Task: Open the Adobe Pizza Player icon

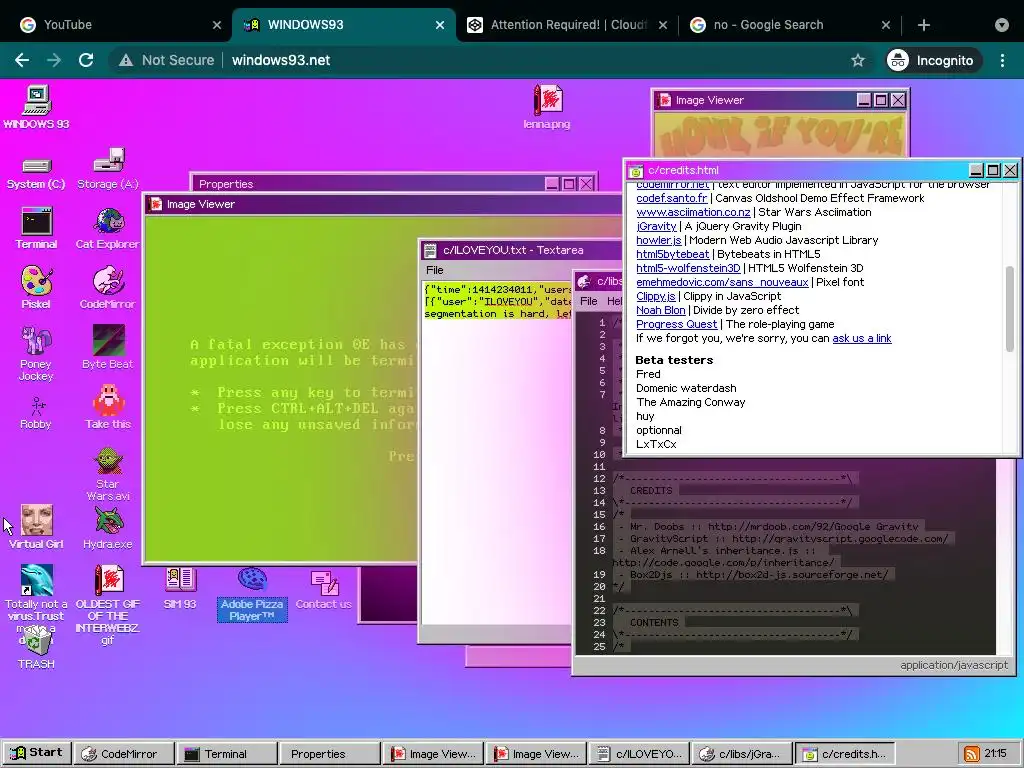Action: (252, 594)
